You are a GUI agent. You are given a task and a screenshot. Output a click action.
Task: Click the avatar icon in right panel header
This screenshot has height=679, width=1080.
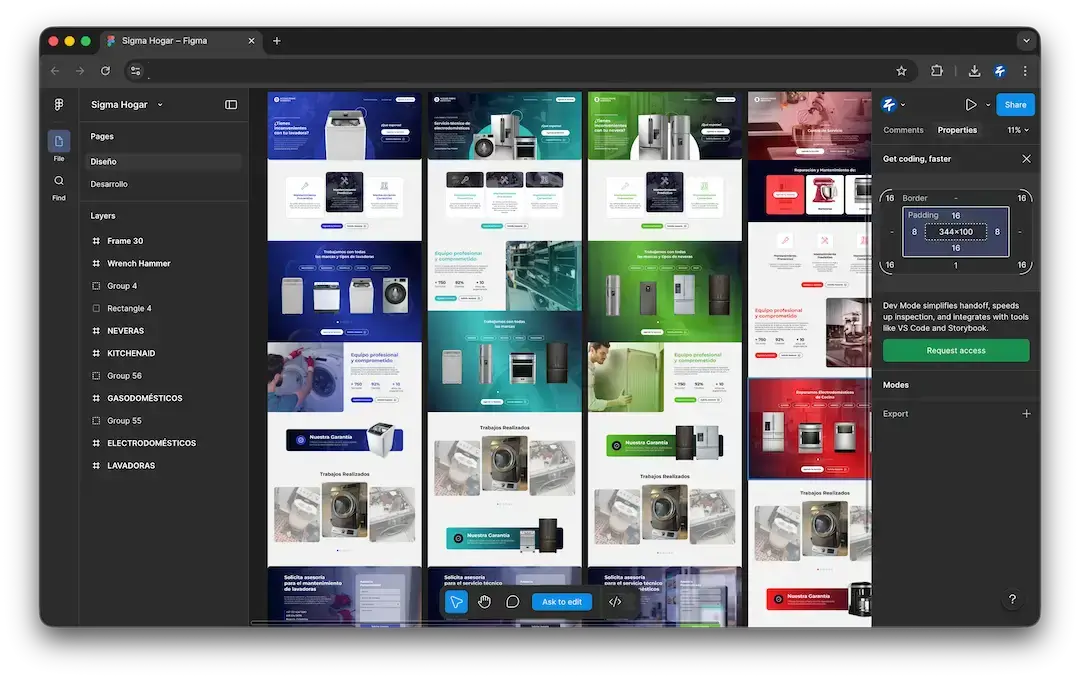click(x=889, y=105)
